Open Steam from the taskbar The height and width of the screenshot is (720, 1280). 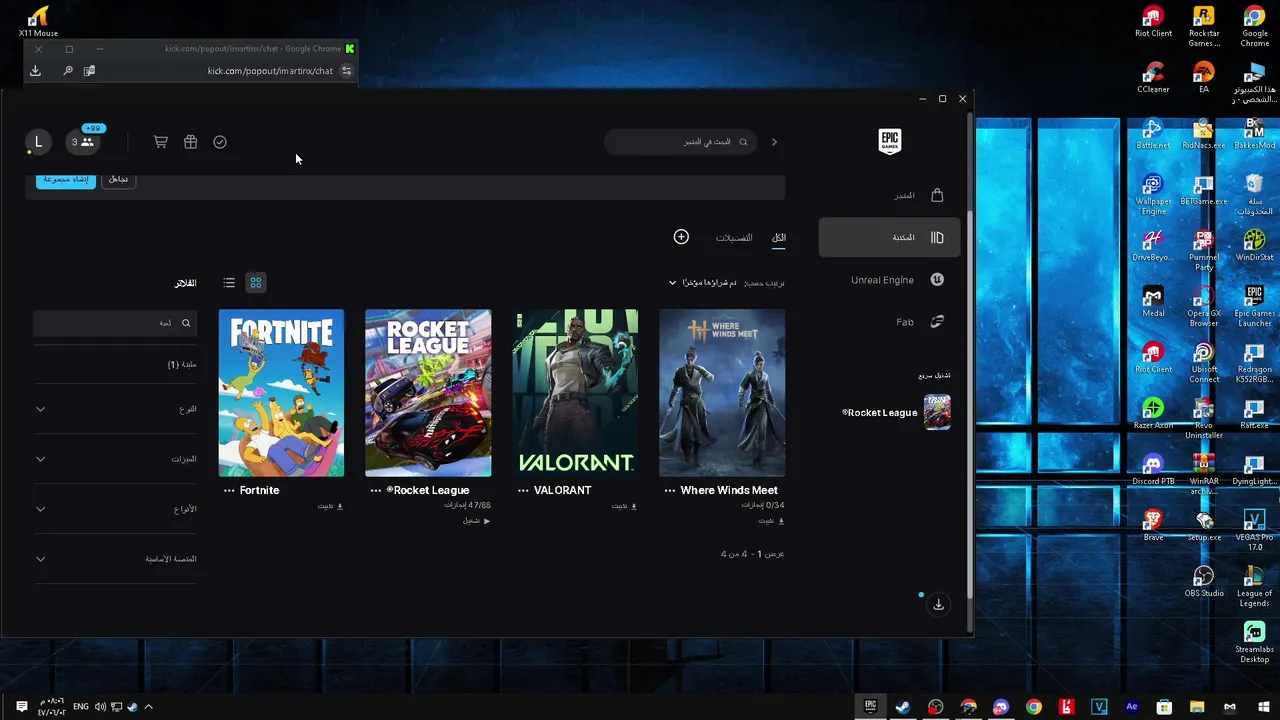(903, 707)
